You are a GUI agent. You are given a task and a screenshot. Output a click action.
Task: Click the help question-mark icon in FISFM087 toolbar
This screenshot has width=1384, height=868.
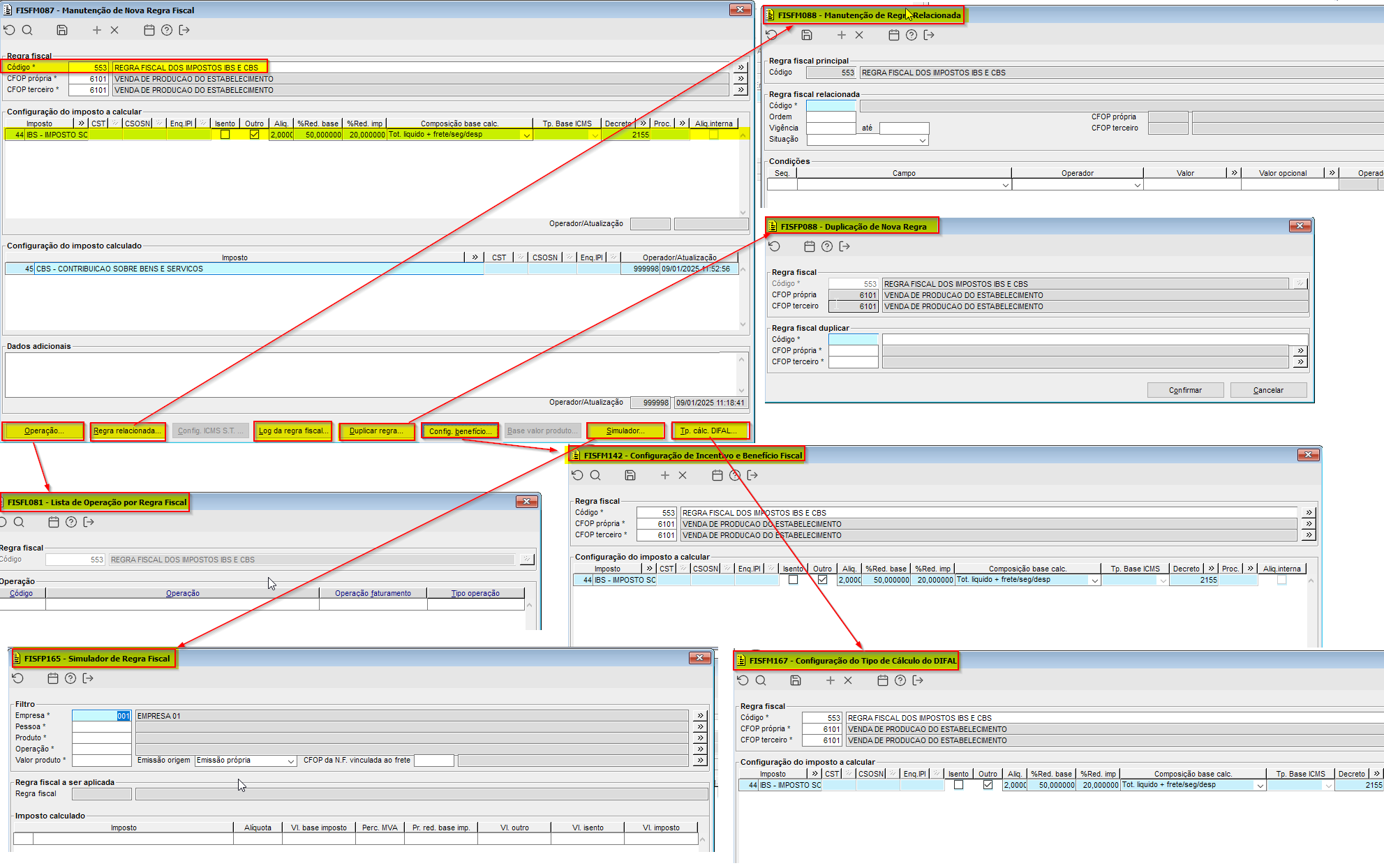tap(167, 30)
